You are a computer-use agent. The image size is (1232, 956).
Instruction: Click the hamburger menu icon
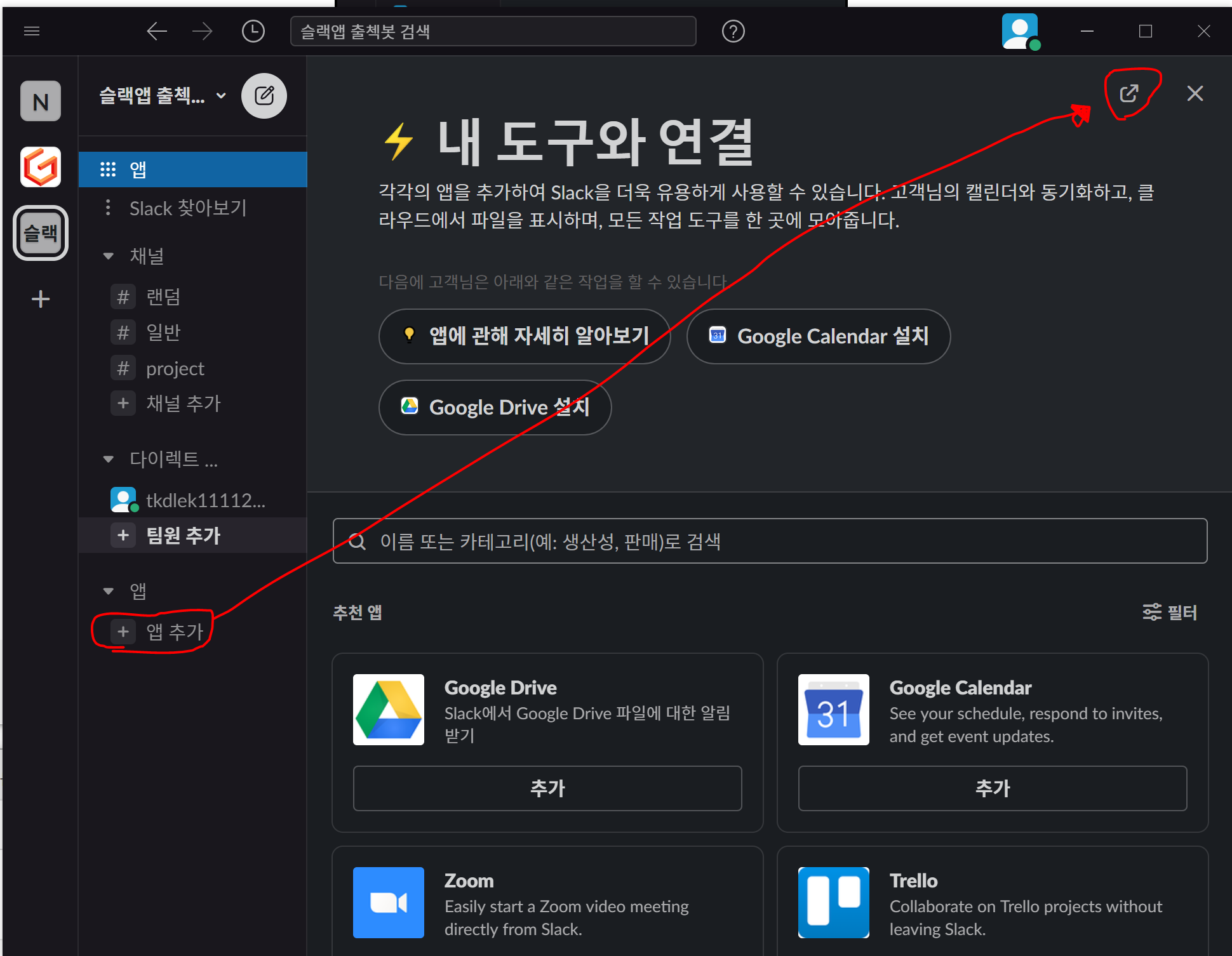coord(32,31)
